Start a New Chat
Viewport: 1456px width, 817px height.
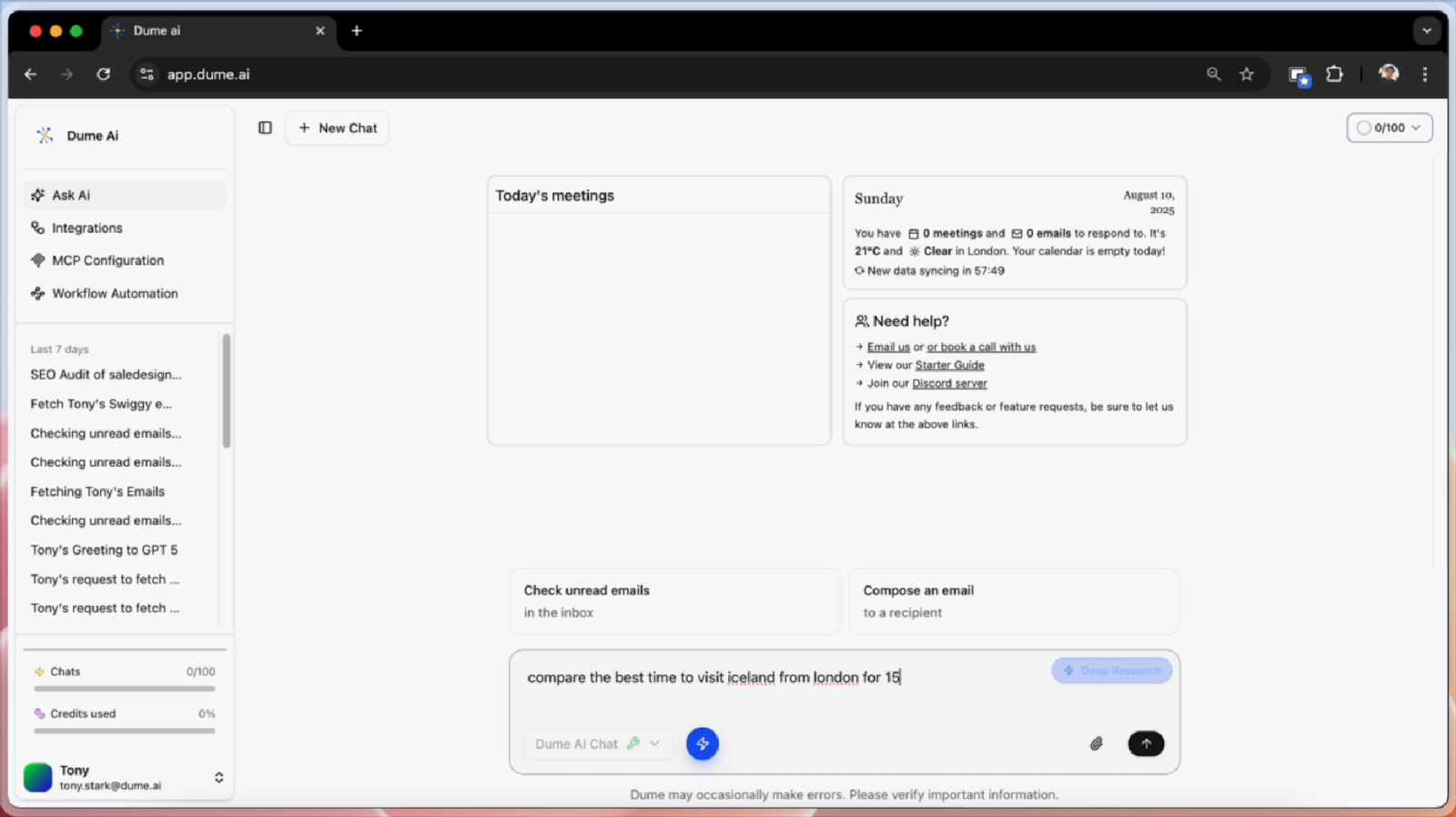[338, 128]
